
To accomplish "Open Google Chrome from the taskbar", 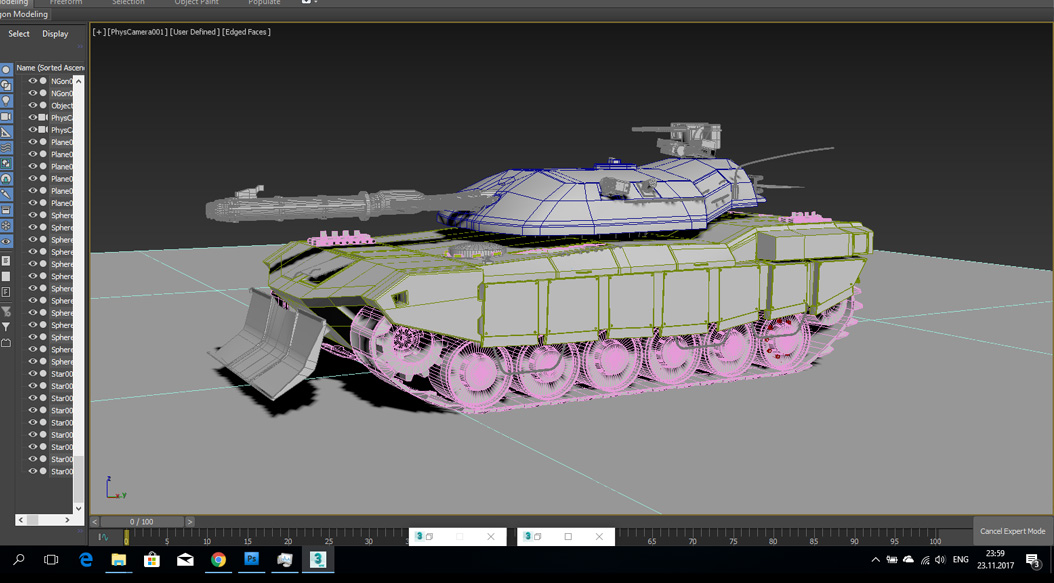I will (x=218, y=559).
